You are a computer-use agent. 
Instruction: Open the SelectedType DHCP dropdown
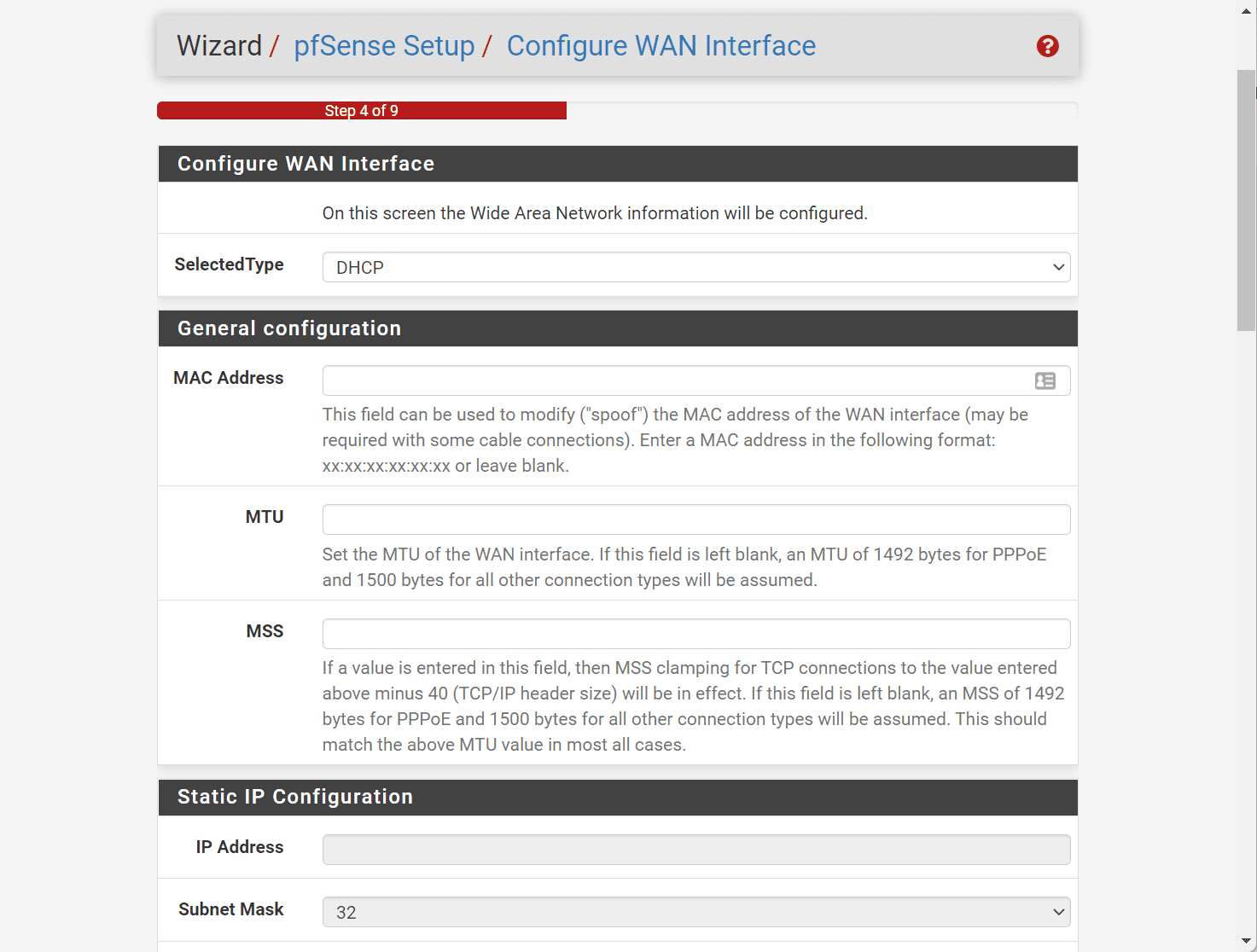click(695, 267)
